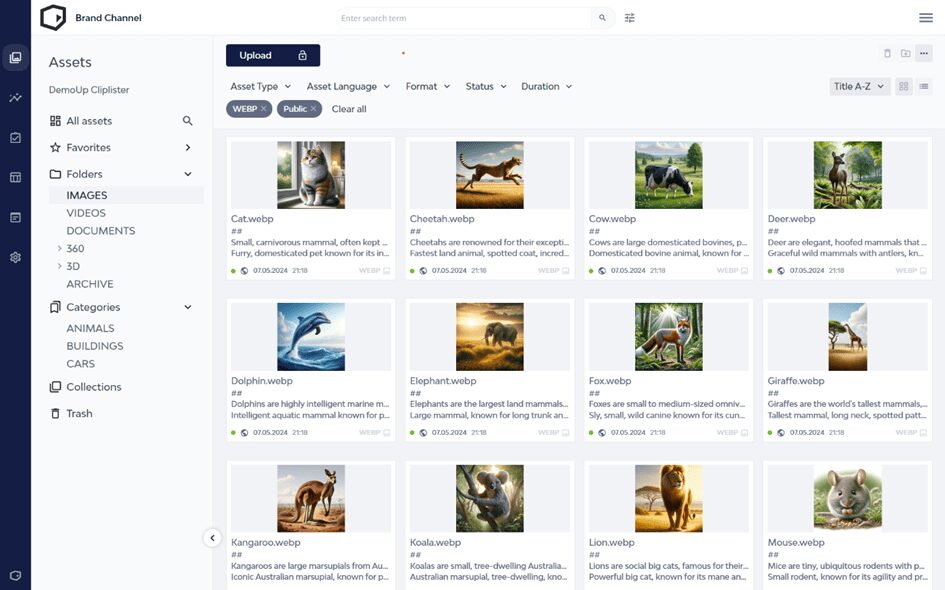Click the move-to-folder icon in the toolbar
This screenshot has height=590, width=945.
pos(905,54)
